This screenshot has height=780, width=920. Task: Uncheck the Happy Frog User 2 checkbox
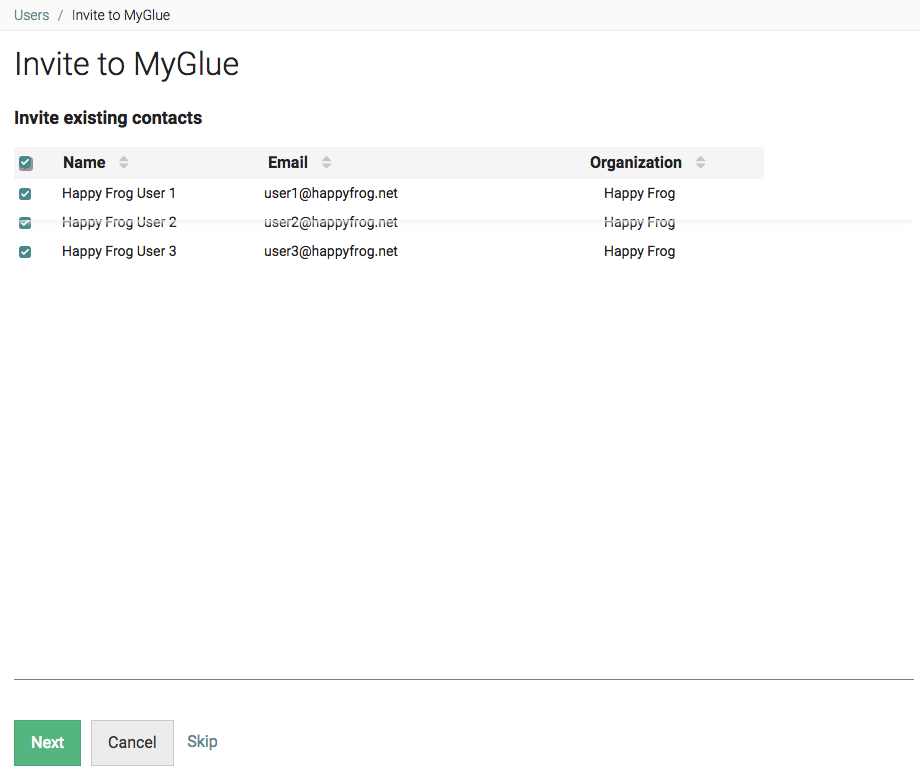tap(25, 222)
